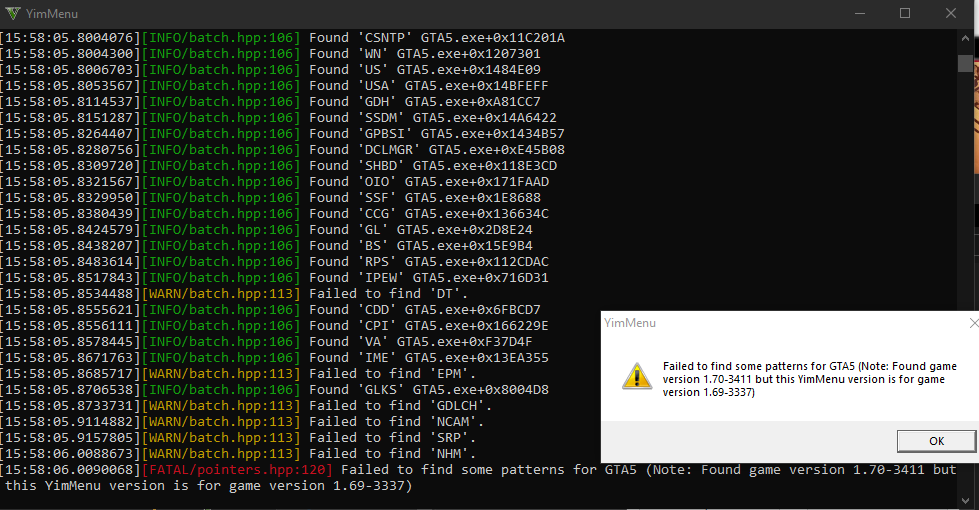The height and width of the screenshot is (510, 979).
Task: Click the log line Found 'WN'
Action: click(270, 54)
